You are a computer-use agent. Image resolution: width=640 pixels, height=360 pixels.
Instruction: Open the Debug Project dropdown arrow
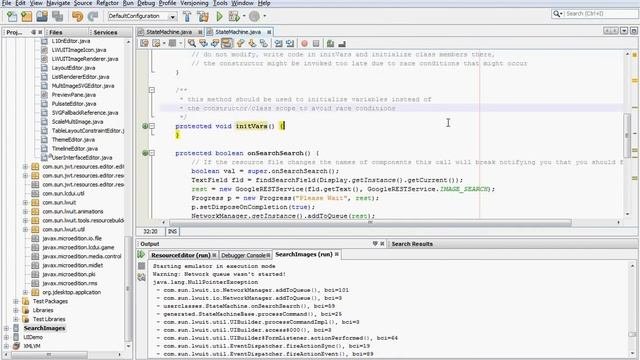click(x=244, y=16)
